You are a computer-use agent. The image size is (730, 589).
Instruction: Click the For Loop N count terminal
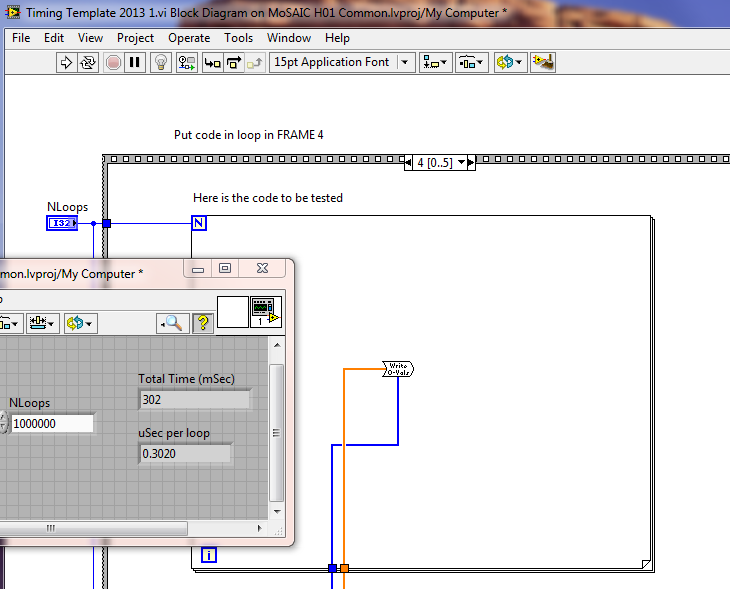point(199,223)
